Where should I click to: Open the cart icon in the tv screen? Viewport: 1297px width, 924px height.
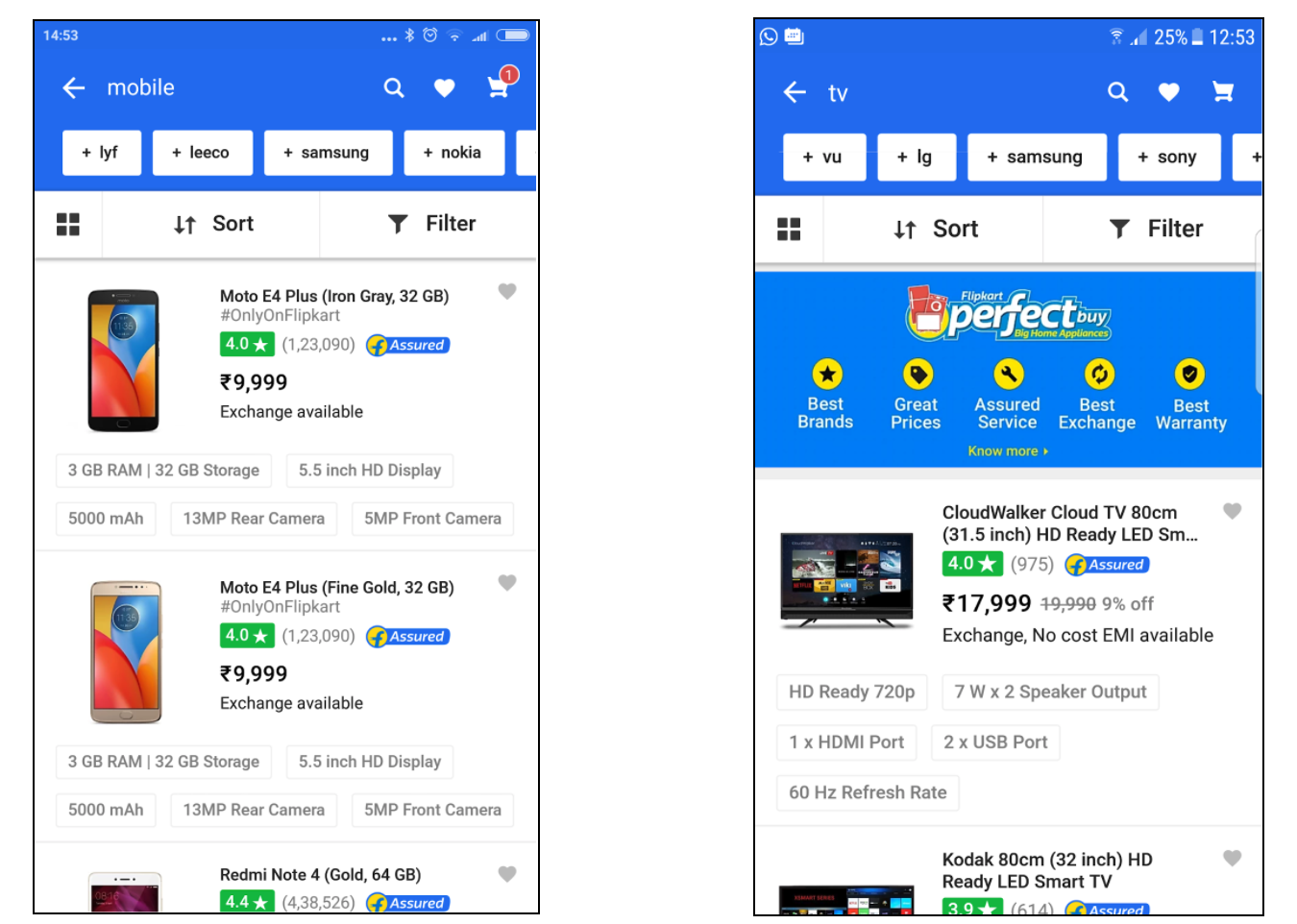pos(1223,92)
